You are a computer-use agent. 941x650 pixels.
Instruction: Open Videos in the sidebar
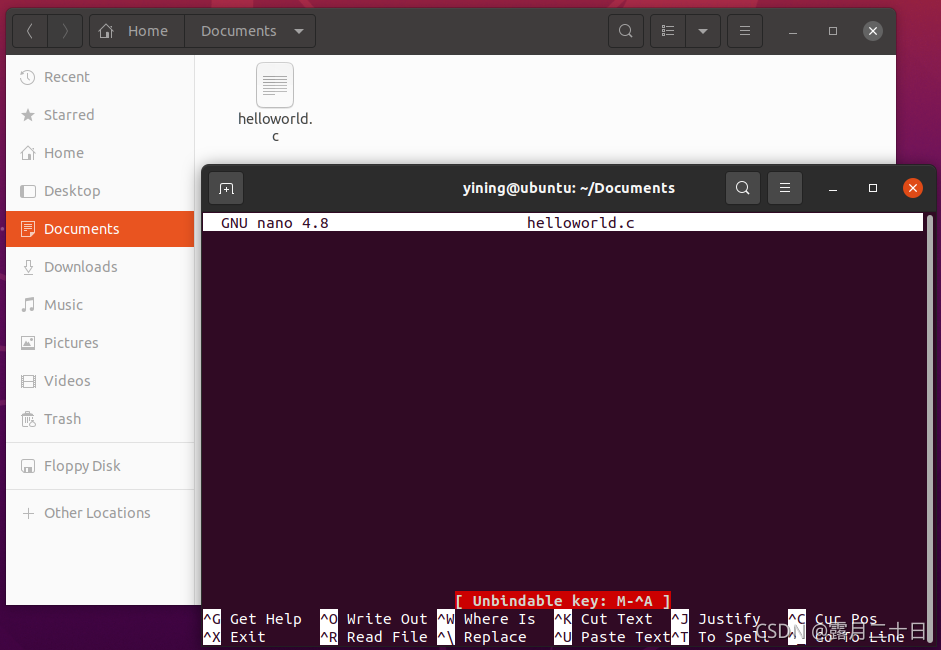100,381
